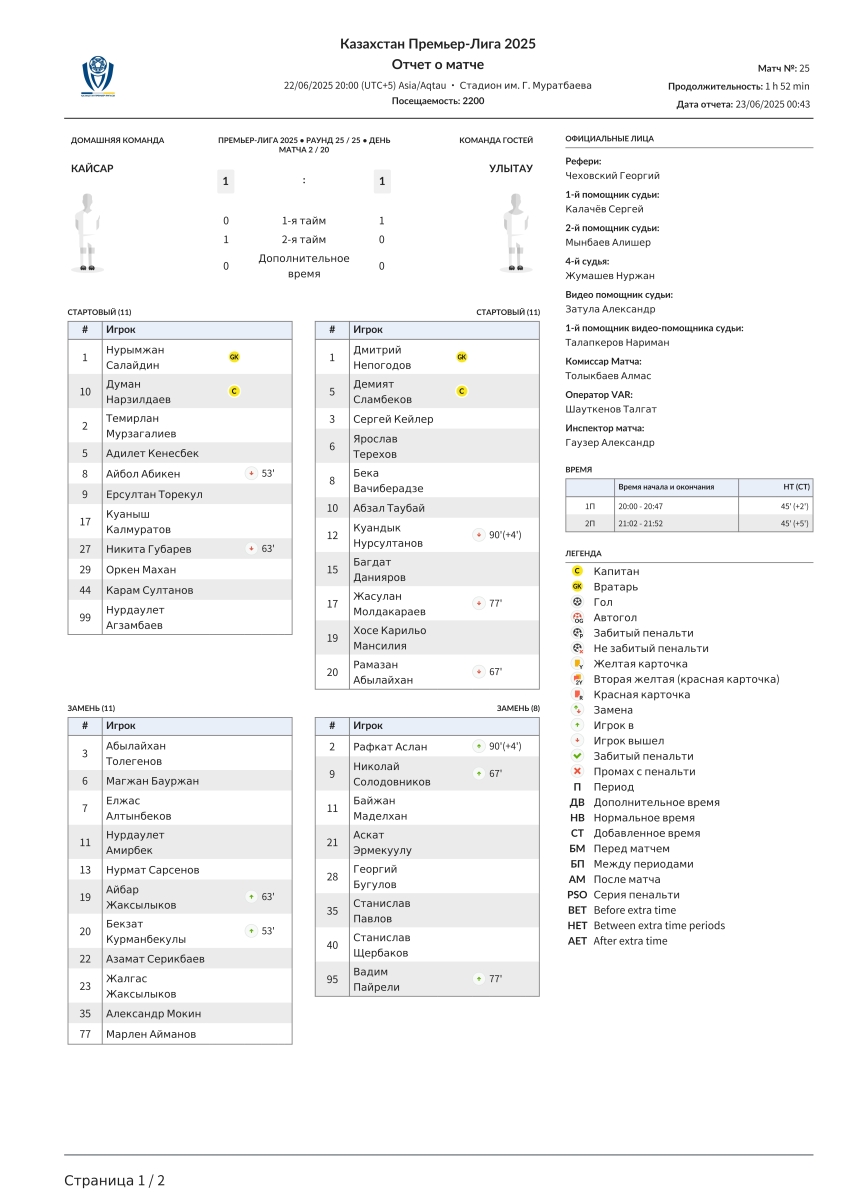Click the captain badge beside Думан Нарзилдаев

(x=234, y=391)
